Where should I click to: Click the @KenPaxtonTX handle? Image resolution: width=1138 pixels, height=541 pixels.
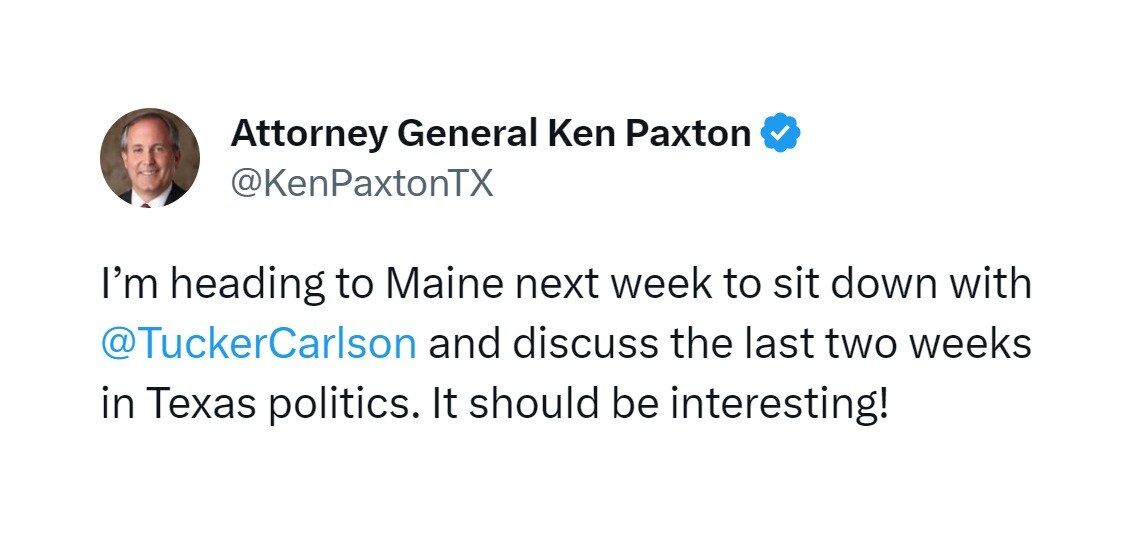tap(361, 184)
